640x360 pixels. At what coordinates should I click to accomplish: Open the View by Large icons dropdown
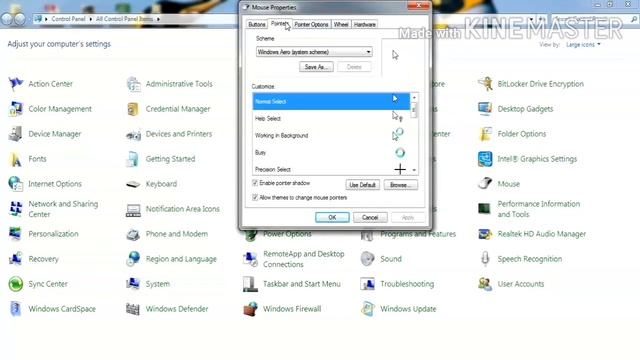pyautogui.click(x=583, y=44)
